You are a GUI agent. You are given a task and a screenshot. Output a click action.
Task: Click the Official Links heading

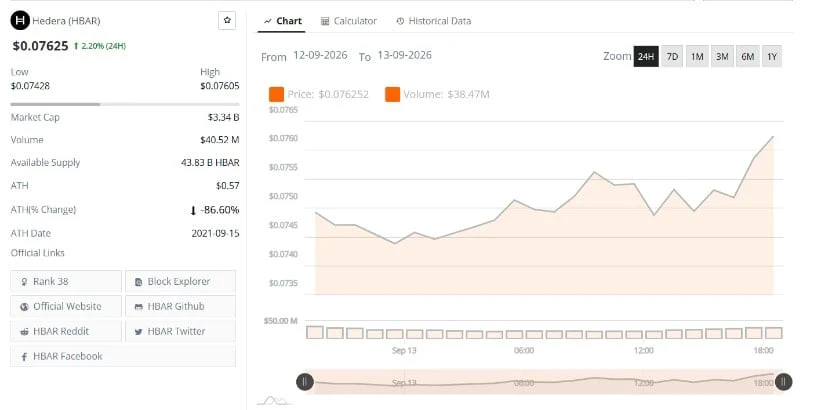click(x=38, y=253)
